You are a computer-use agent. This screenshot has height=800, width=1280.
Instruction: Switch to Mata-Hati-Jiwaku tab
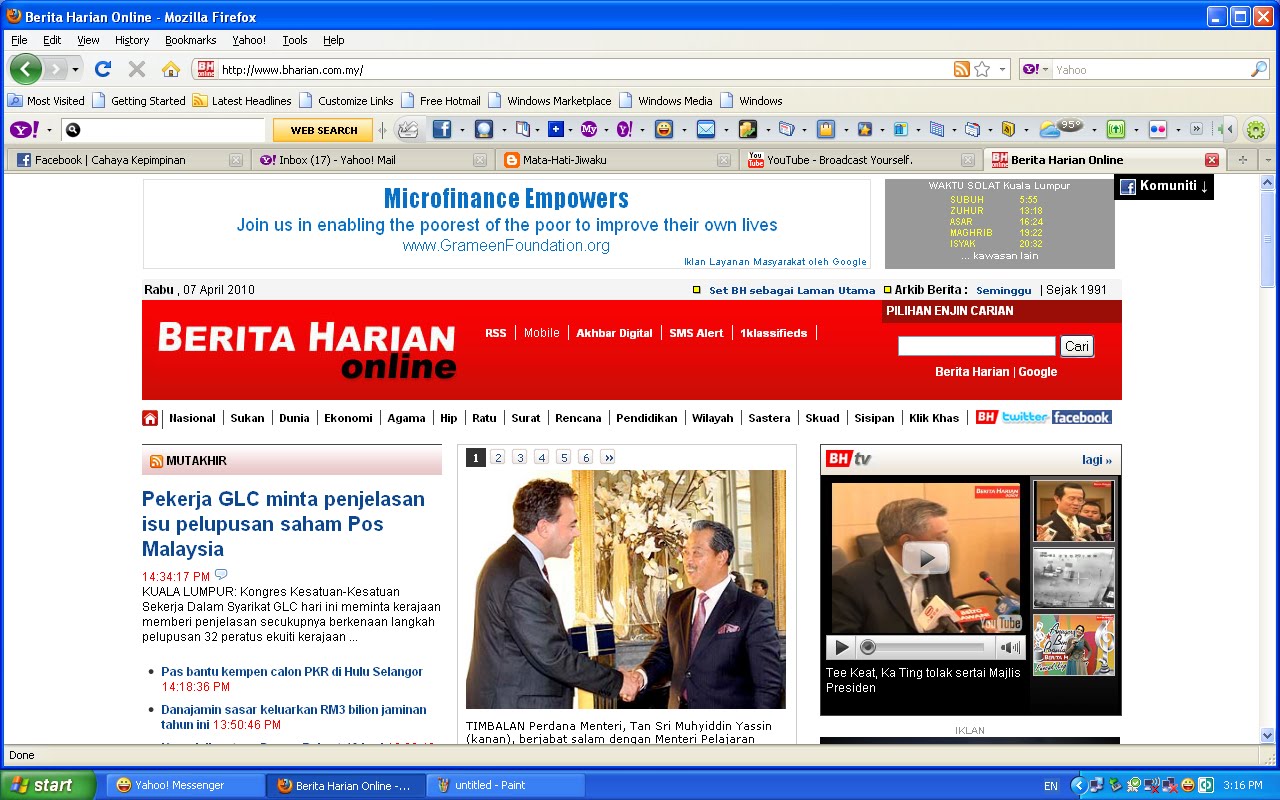pyautogui.click(x=617, y=160)
